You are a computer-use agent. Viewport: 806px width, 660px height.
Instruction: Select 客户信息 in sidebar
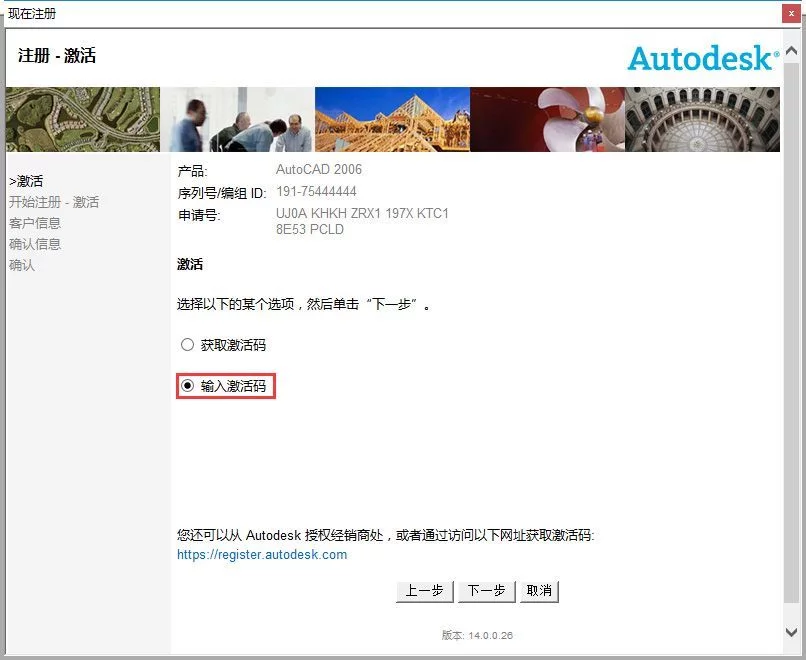click(x=35, y=223)
